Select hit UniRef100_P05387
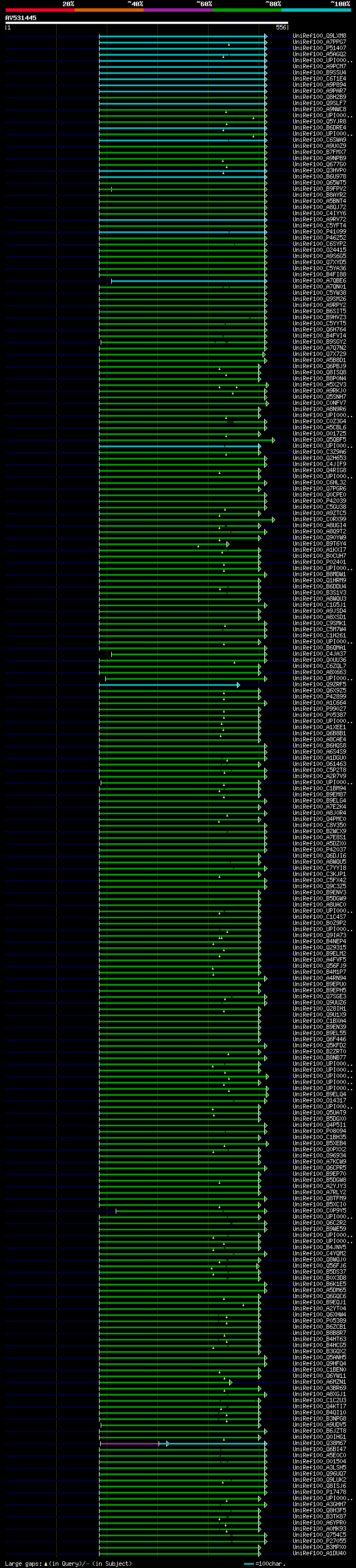356x1568 pixels. point(319,715)
